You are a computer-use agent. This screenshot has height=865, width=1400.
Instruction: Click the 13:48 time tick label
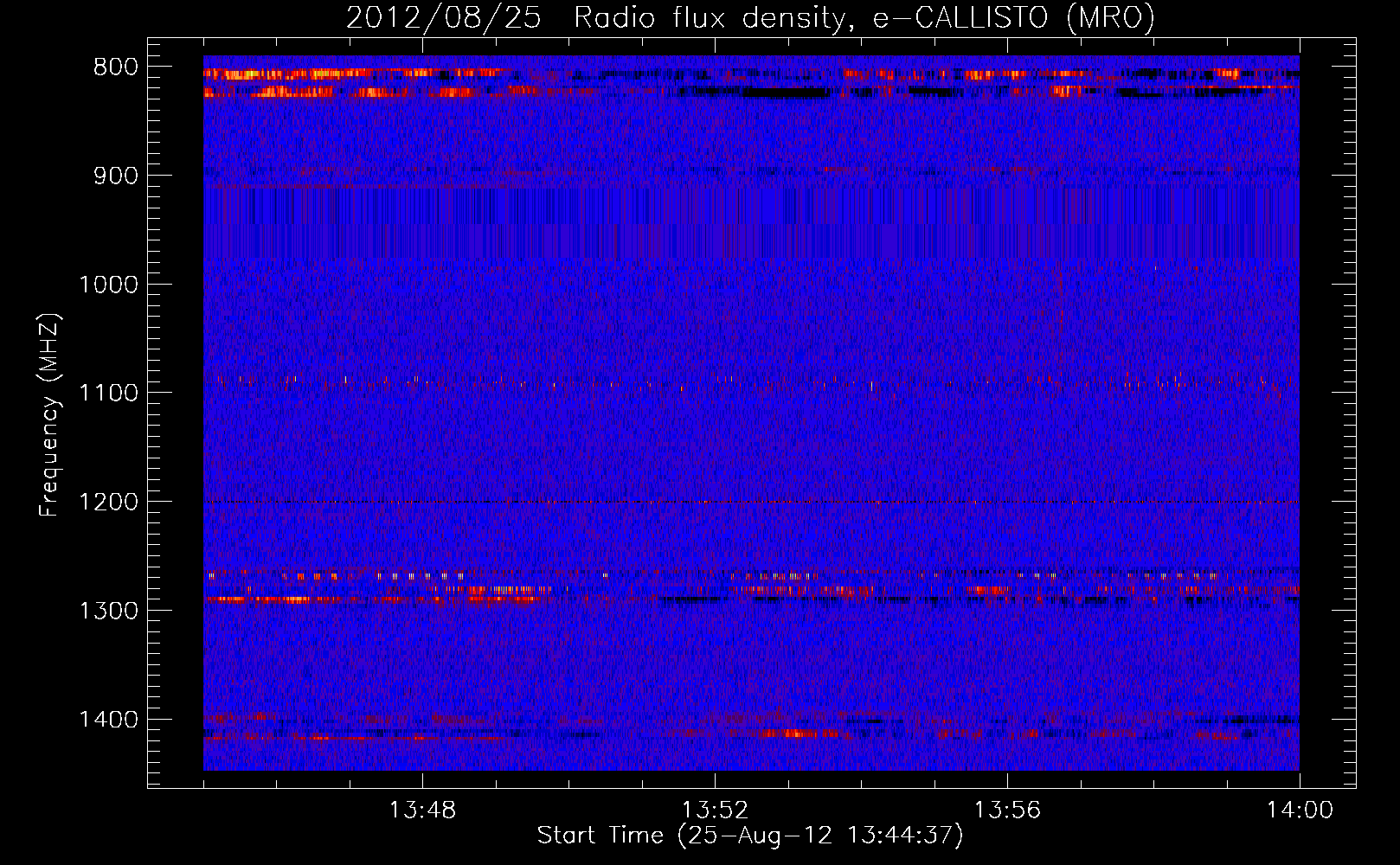[422, 811]
